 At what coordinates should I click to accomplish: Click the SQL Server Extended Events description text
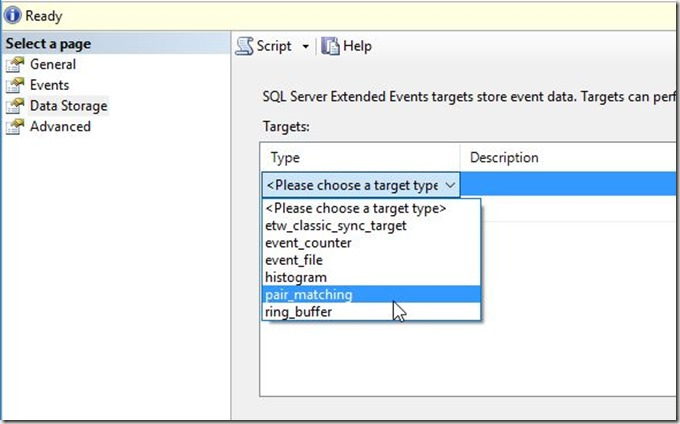pyautogui.click(x=469, y=96)
